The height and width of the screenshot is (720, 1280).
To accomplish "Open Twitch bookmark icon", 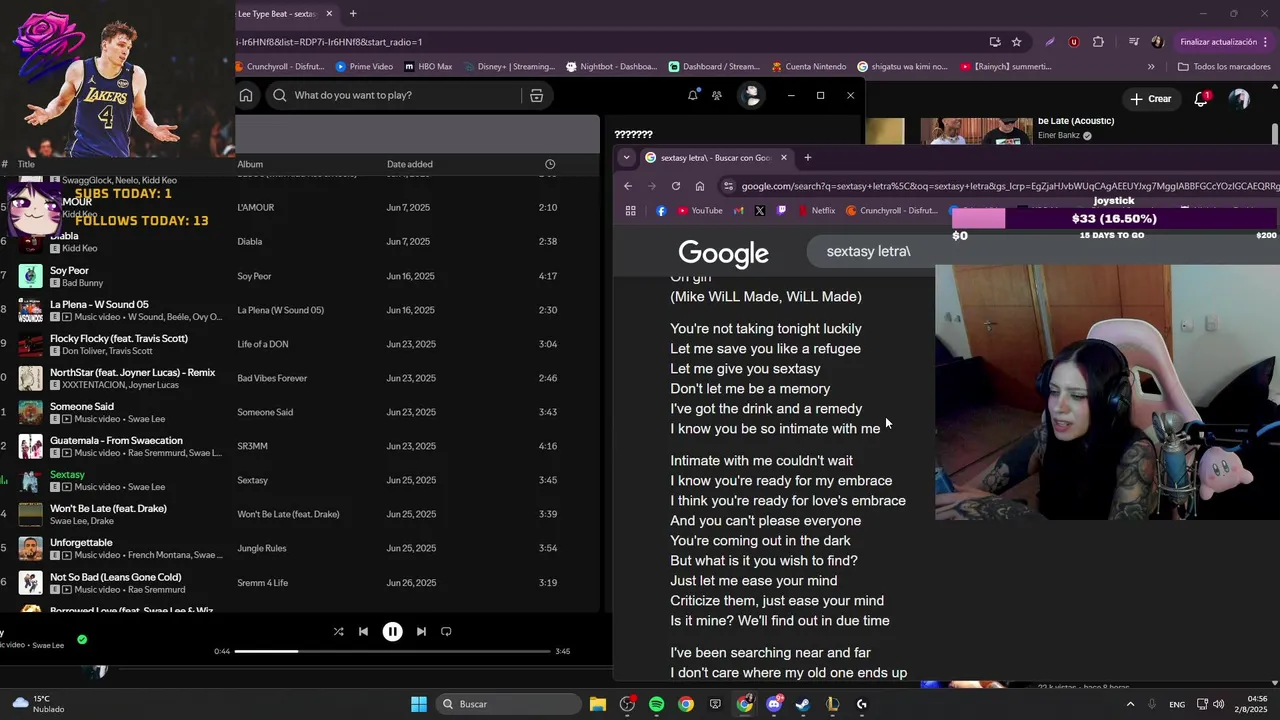I will pos(781,211).
